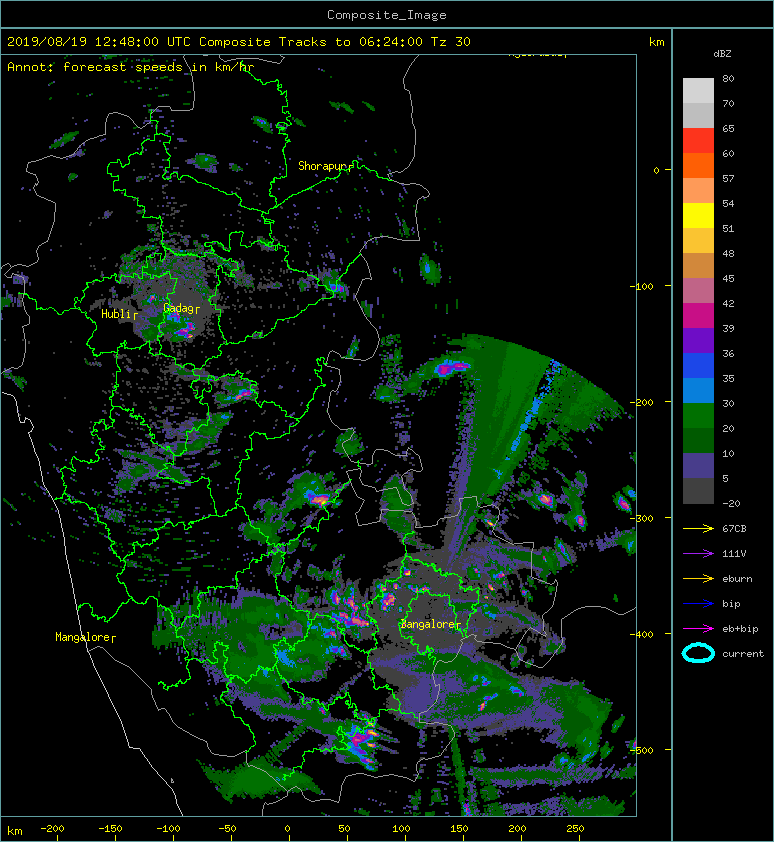Viewport: 774px width, 842px height.
Task: Click the purple 39 dBZ color swatch
Action: coord(698,341)
